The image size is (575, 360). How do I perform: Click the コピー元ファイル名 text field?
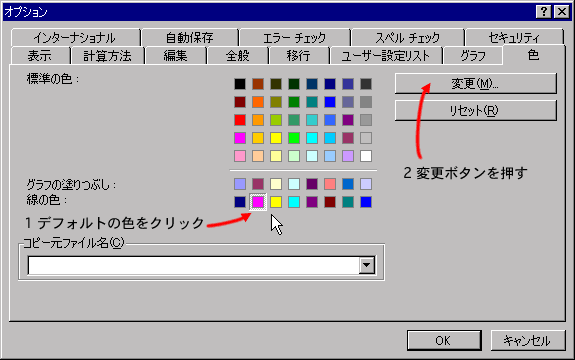click(194, 265)
